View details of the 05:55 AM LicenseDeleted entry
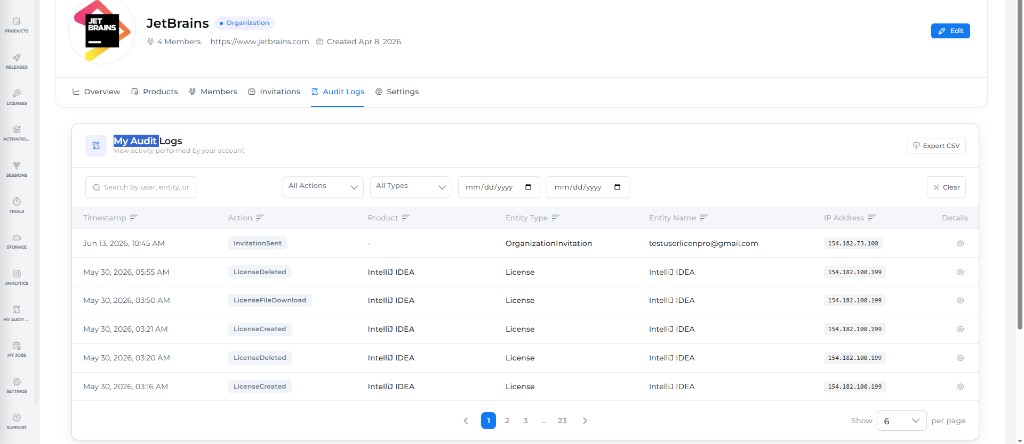This screenshot has height=444, width=1024. click(x=960, y=272)
